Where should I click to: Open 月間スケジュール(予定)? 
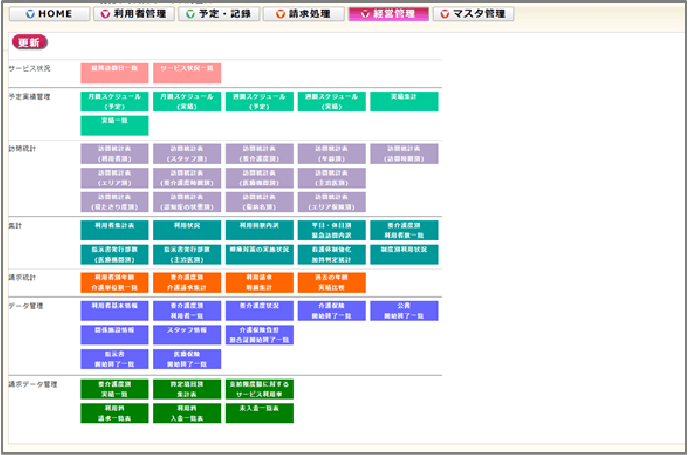(x=114, y=102)
